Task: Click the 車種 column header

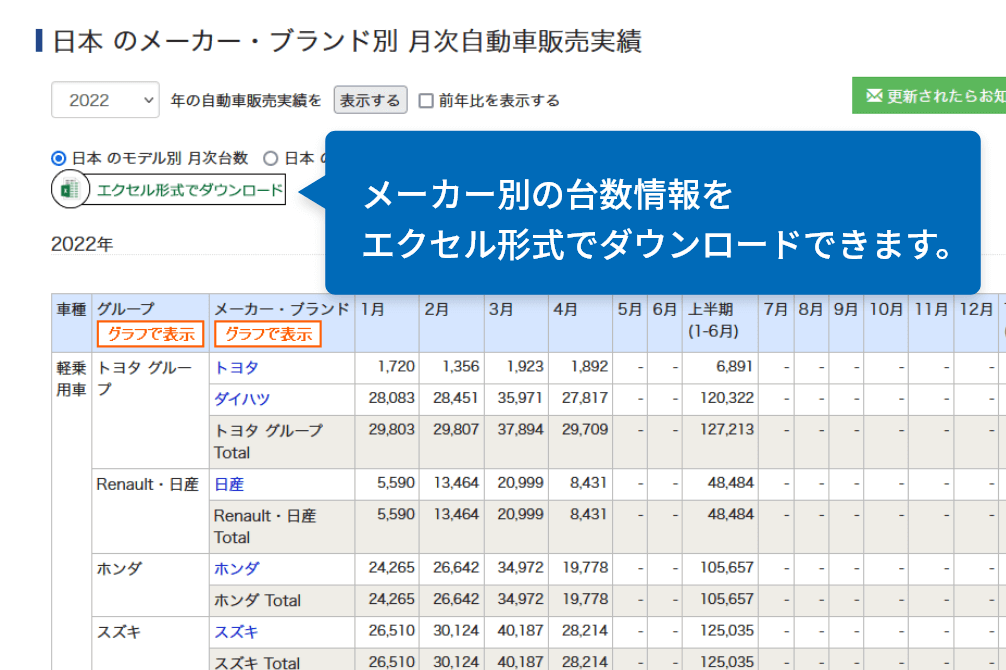Action: (x=71, y=323)
